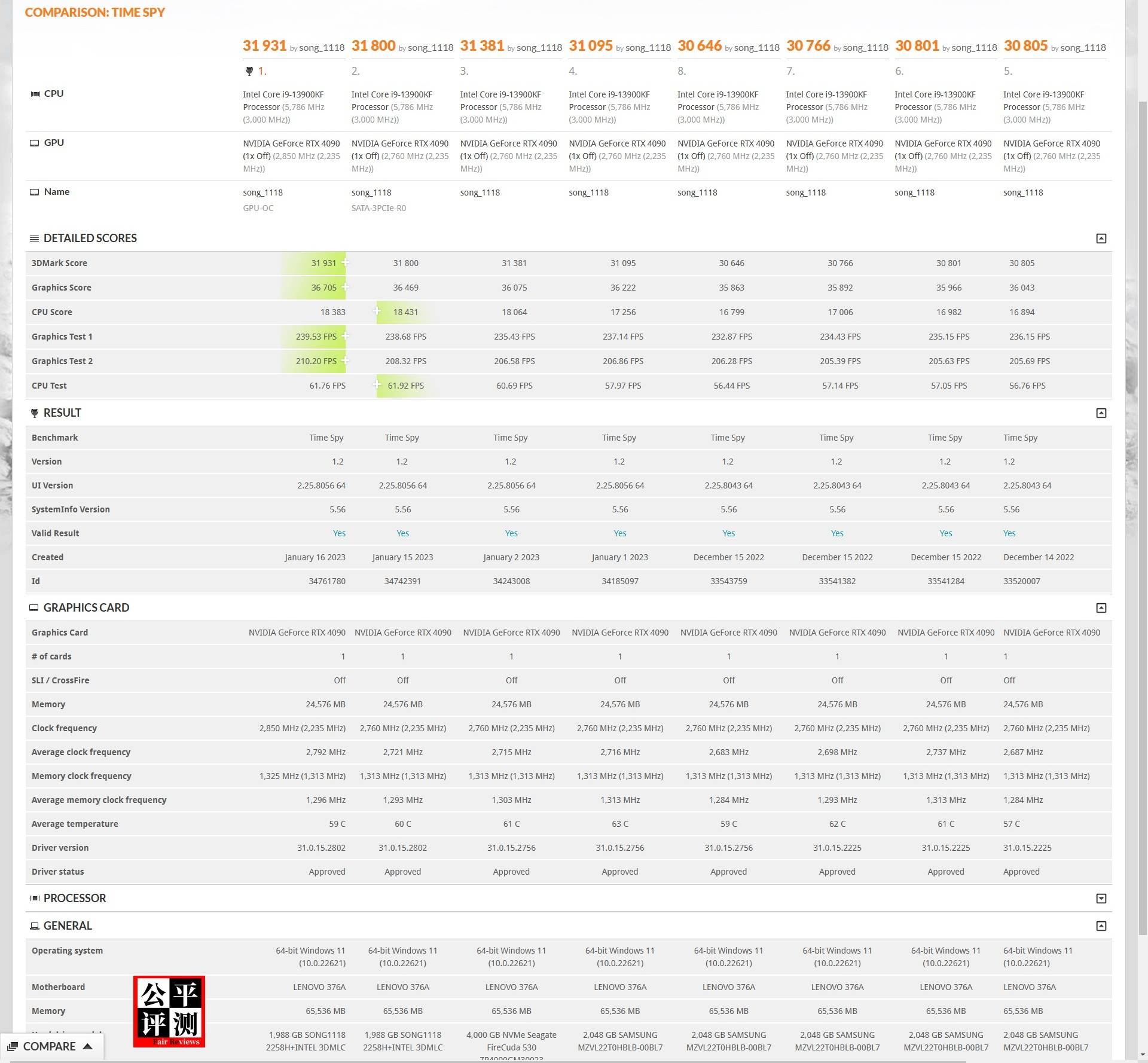Click the Fair Reviews logo thumbnail
The image size is (1148, 1063).
169,1011
